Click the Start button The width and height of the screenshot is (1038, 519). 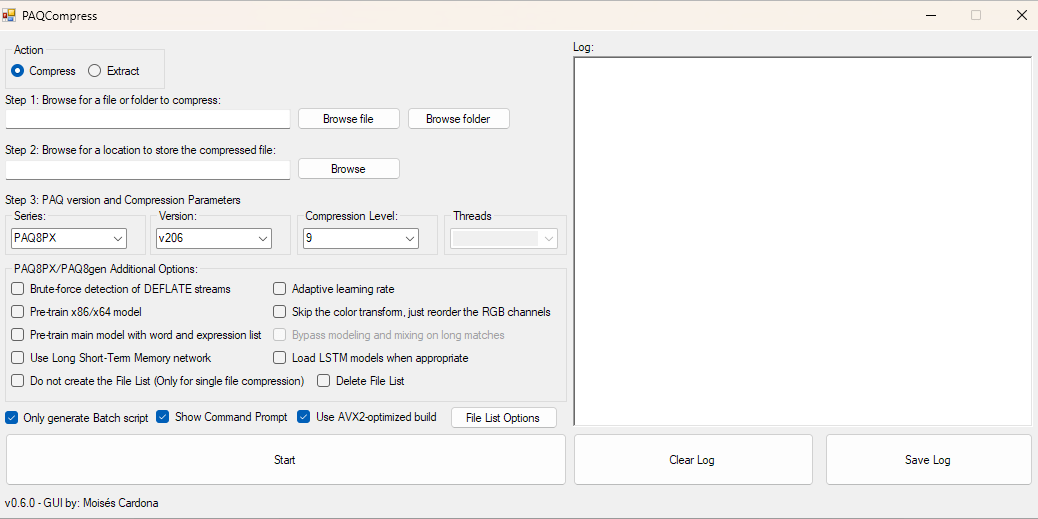point(285,459)
